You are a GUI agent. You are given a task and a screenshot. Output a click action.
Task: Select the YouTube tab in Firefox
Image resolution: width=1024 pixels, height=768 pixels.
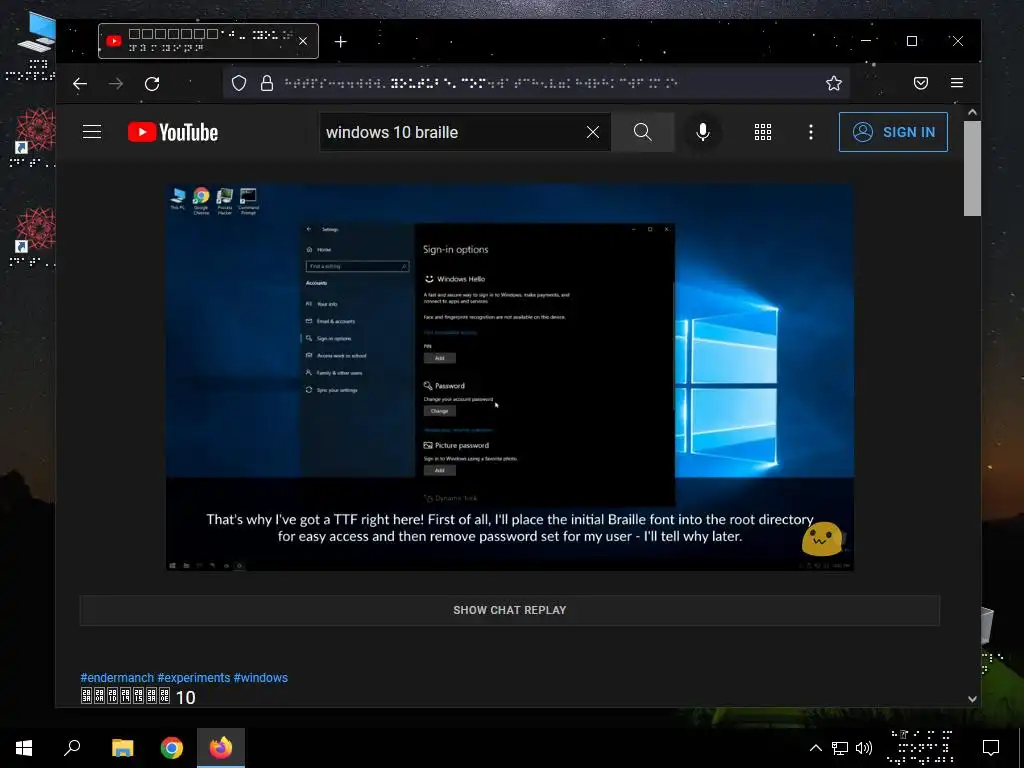click(208, 41)
